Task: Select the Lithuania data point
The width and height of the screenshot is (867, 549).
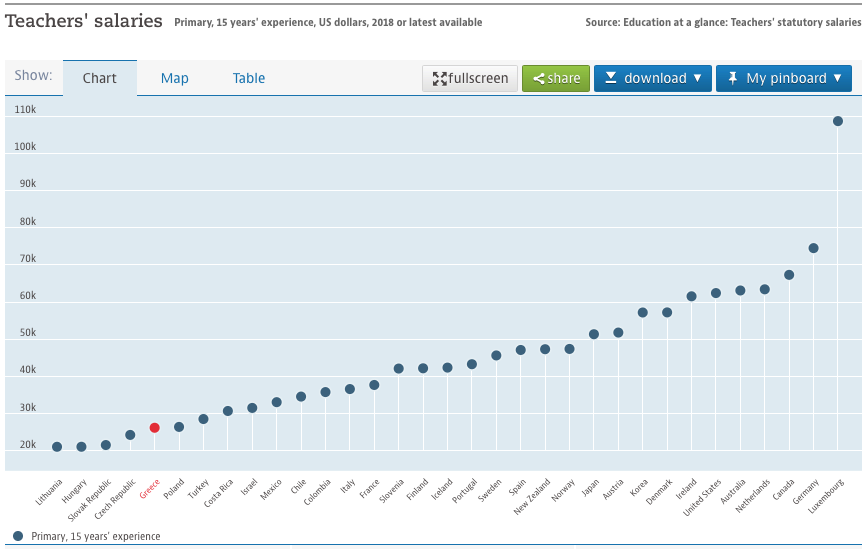Action: tap(57, 447)
